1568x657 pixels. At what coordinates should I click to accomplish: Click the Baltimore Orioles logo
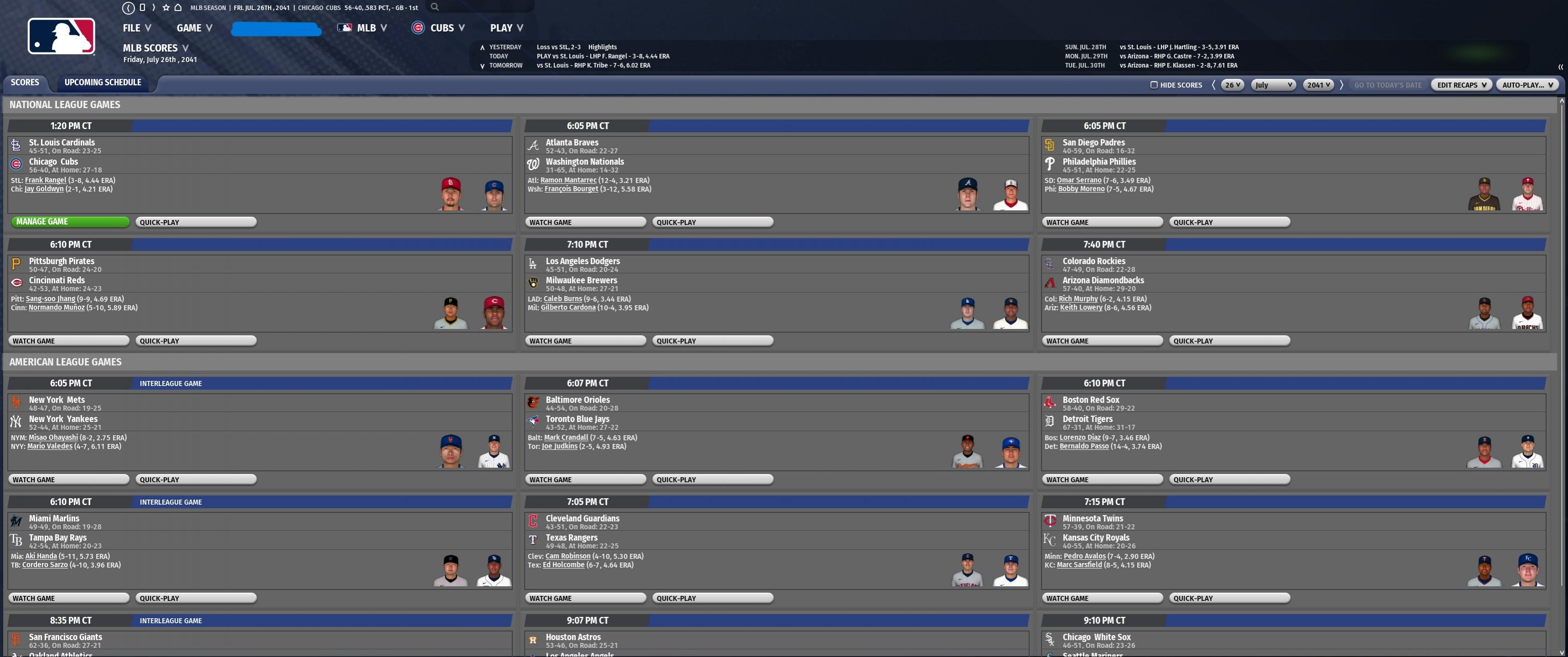(533, 402)
